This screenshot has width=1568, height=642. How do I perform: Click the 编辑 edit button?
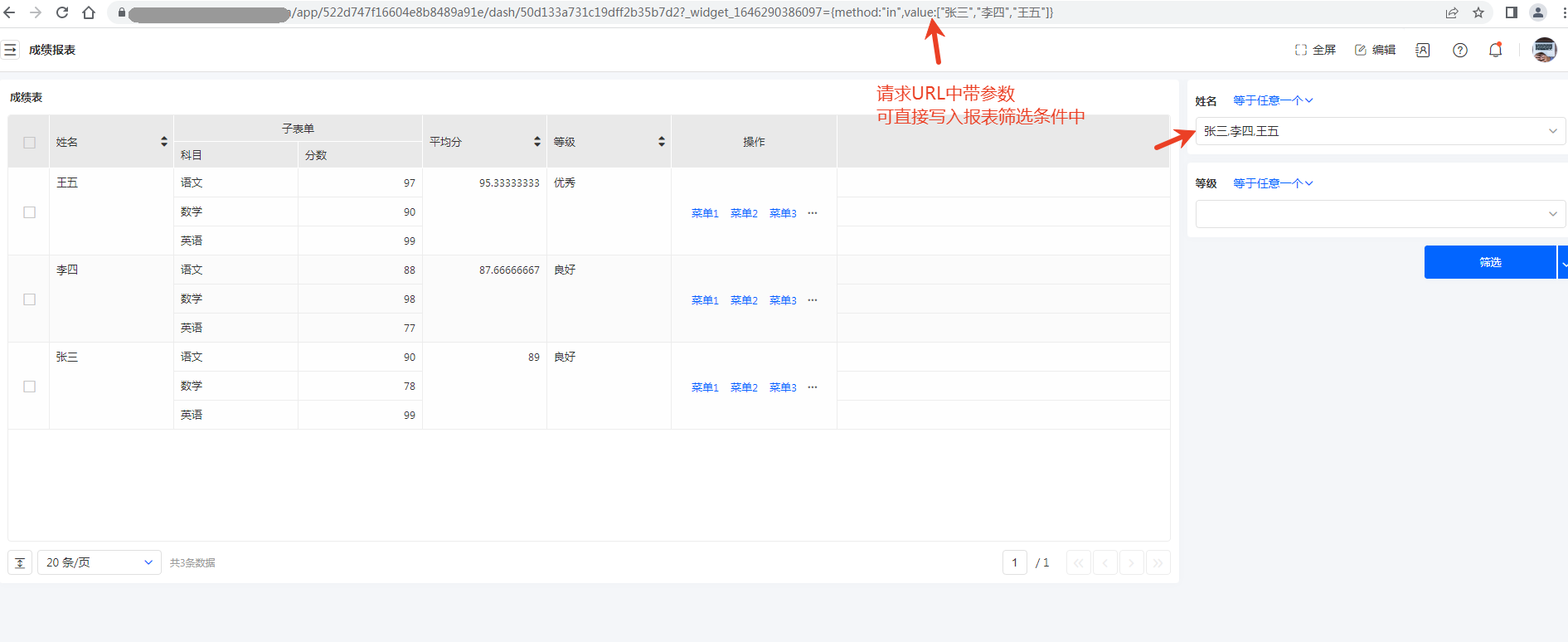[1375, 50]
